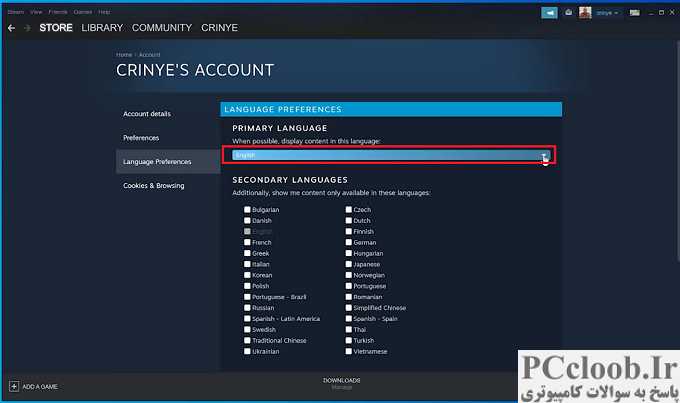Check the Danish language checkbox
Image resolution: width=680 pixels, height=403 pixels.
tap(247, 220)
